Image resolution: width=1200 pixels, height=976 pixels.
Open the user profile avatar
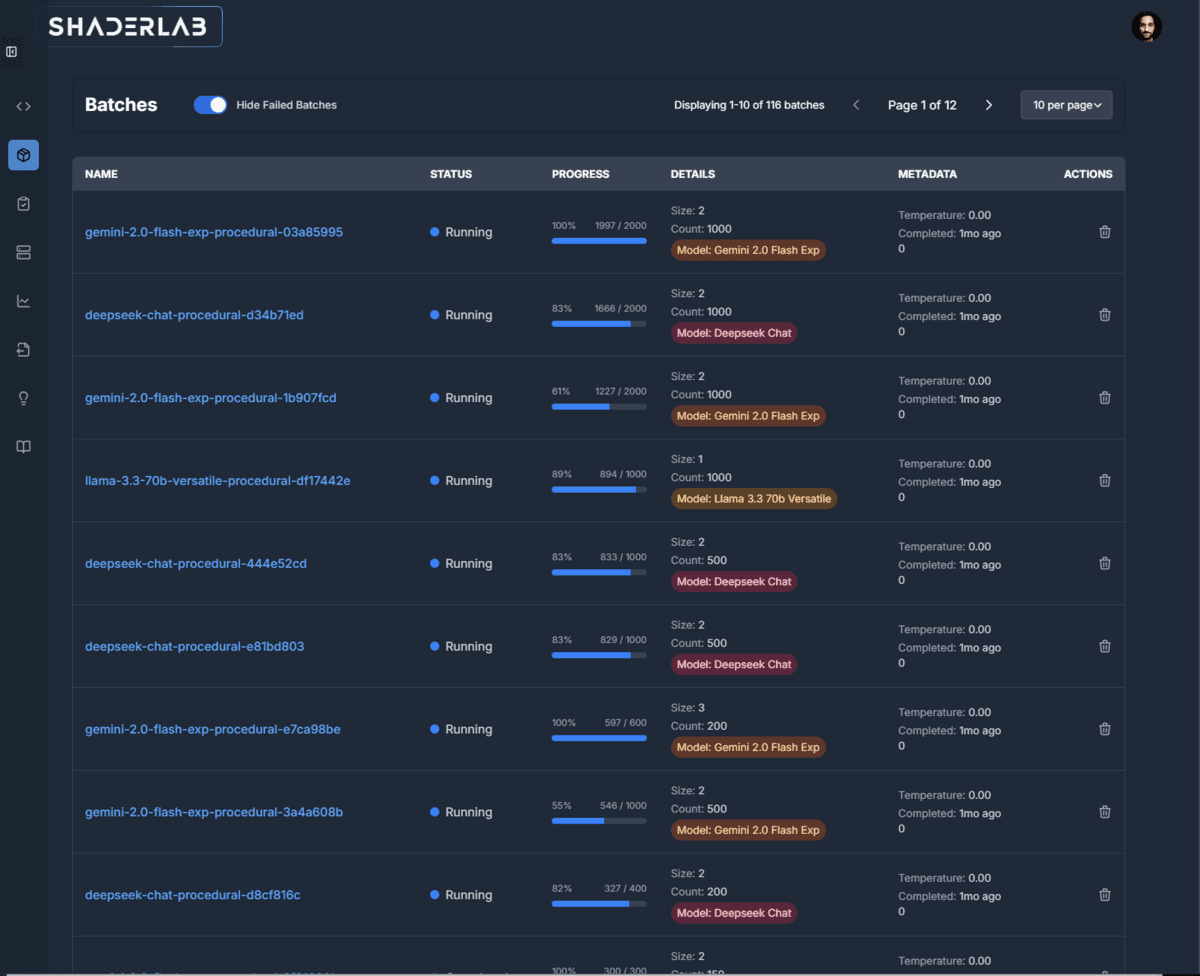click(x=1146, y=27)
